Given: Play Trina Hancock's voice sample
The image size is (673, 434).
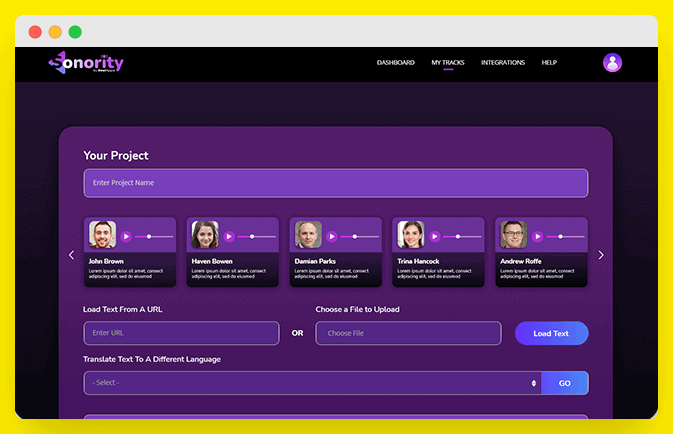Looking at the screenshot, I should point(435,237).
